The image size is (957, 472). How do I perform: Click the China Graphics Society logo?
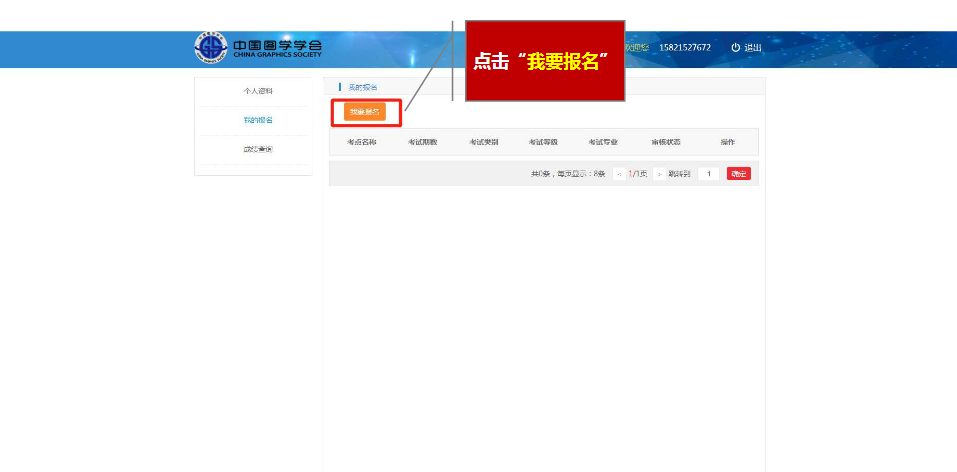coord(258,48)
